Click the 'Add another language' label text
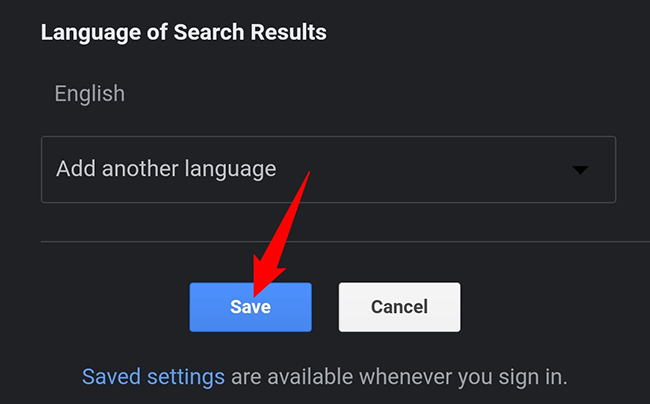This screenshot has height=404, width=650. tap(166, 169)
